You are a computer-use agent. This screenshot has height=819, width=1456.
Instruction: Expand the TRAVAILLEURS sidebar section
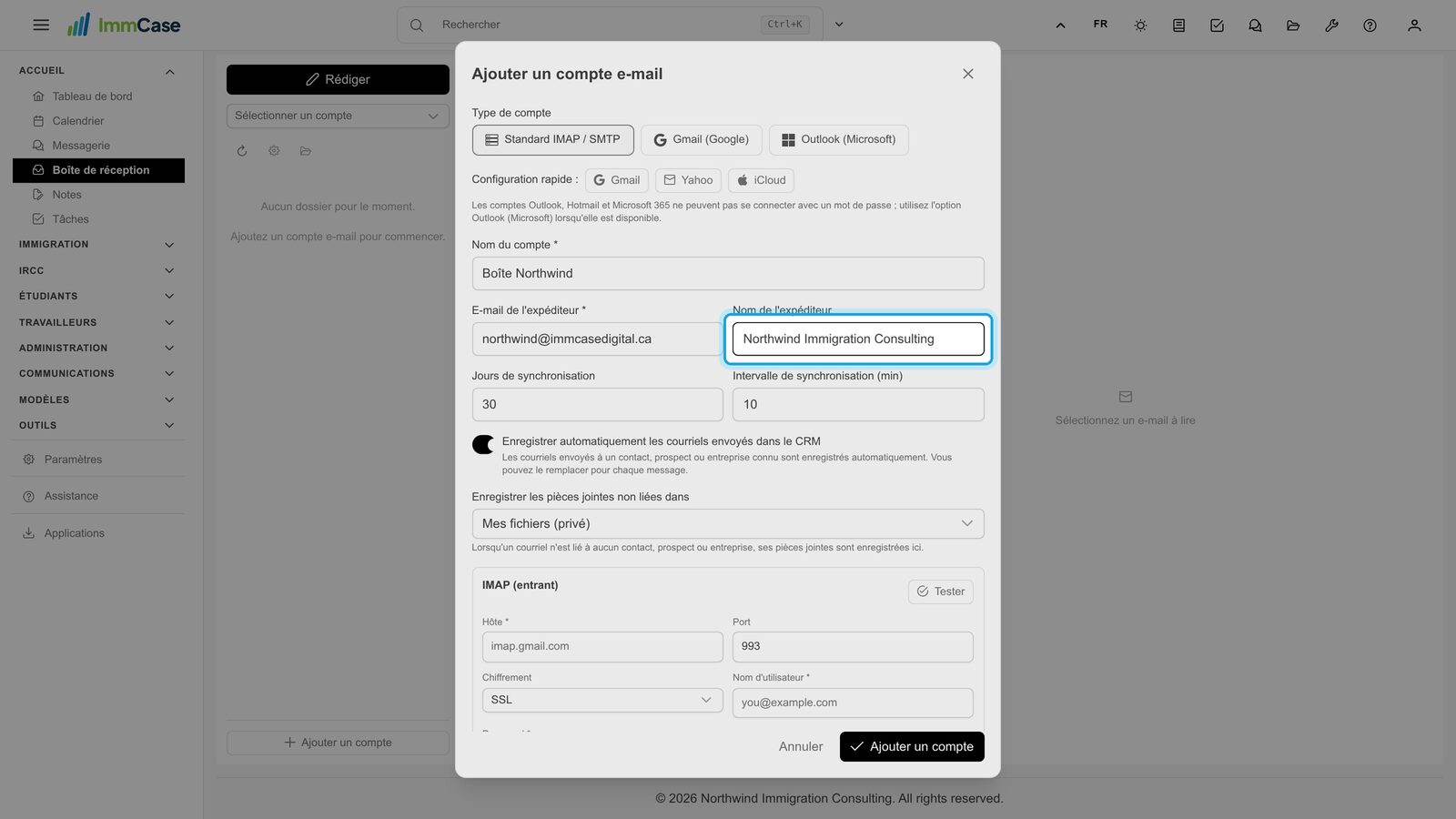click(98, 322)
